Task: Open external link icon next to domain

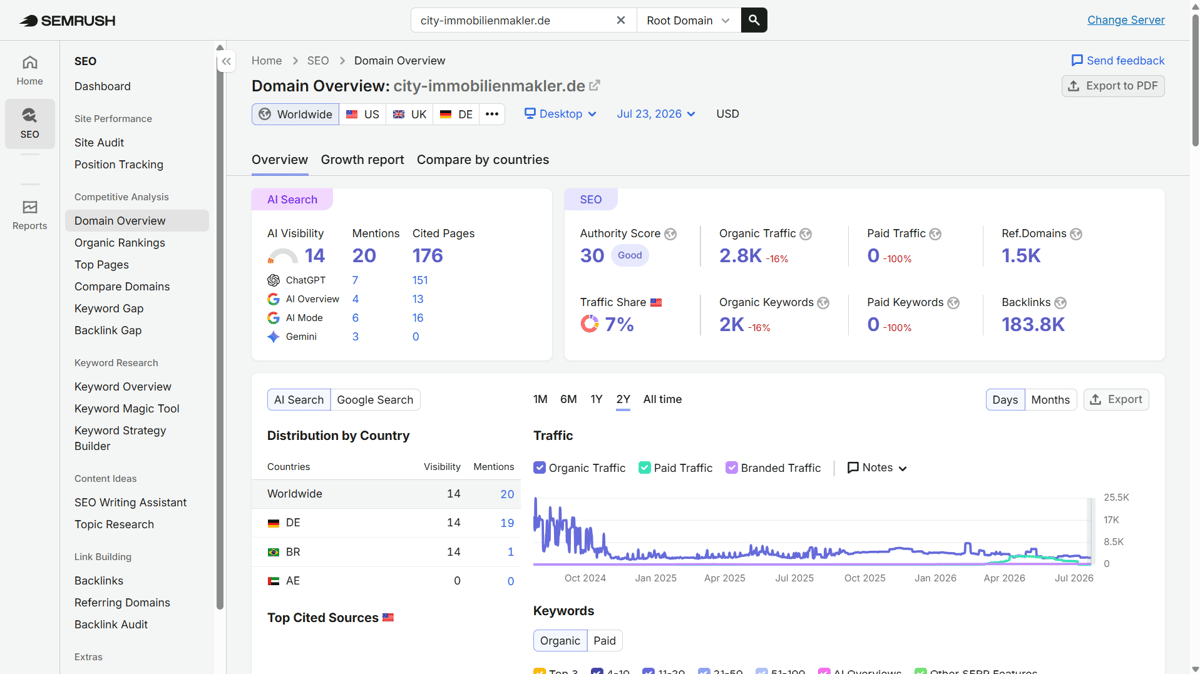Action: [x=595, y=86]
